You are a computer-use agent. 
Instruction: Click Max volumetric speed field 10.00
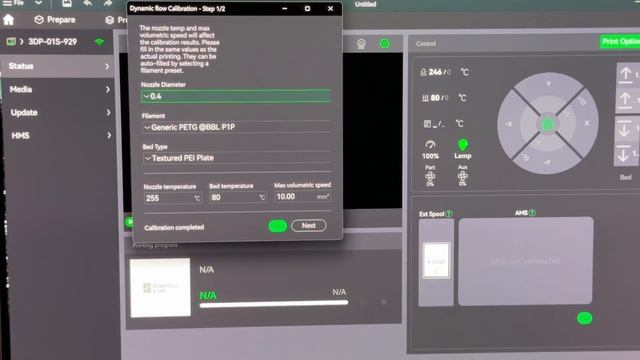[303, 197]
